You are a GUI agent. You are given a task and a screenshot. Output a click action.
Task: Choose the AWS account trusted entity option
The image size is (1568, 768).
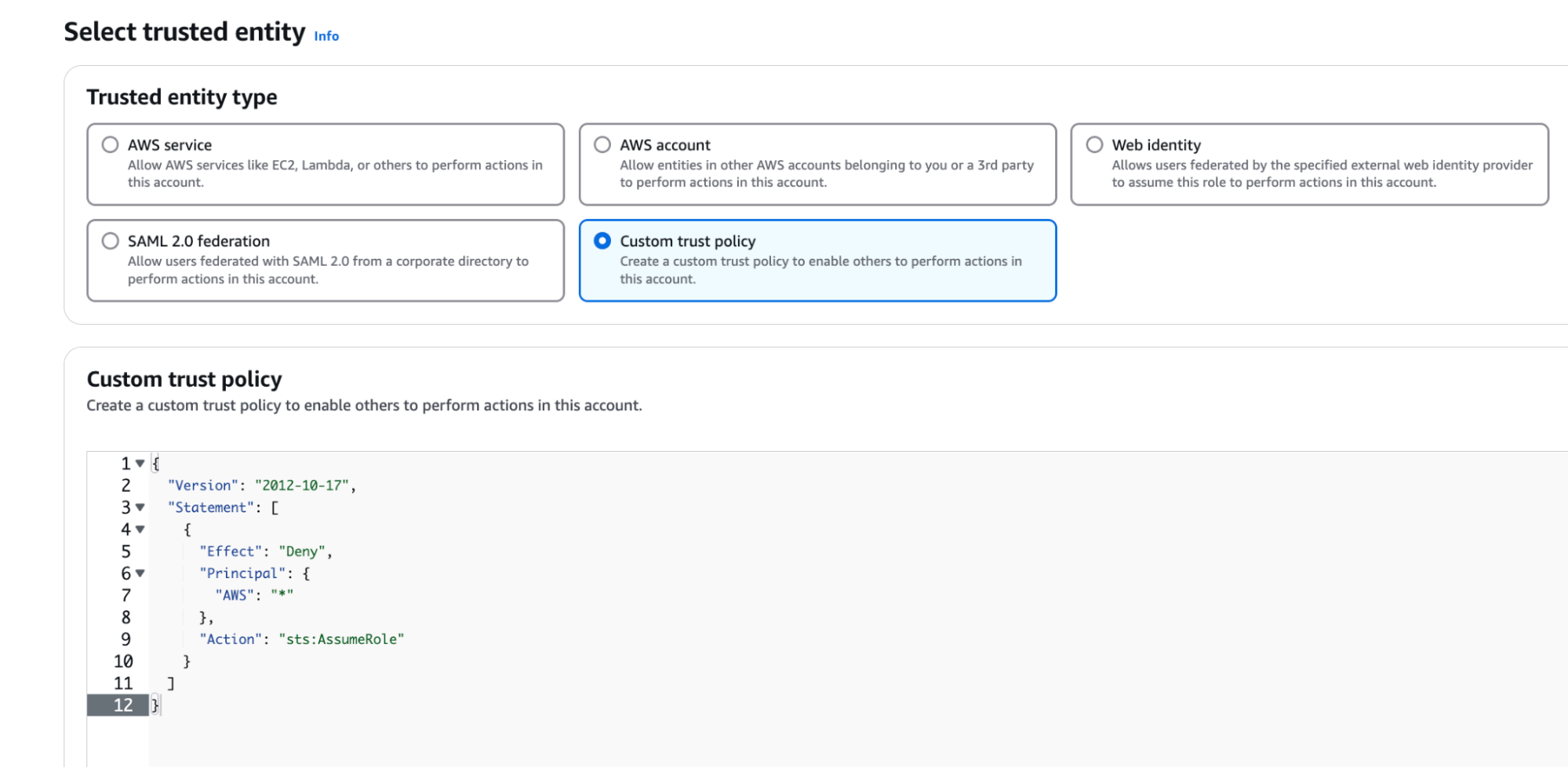coord(602,145)
